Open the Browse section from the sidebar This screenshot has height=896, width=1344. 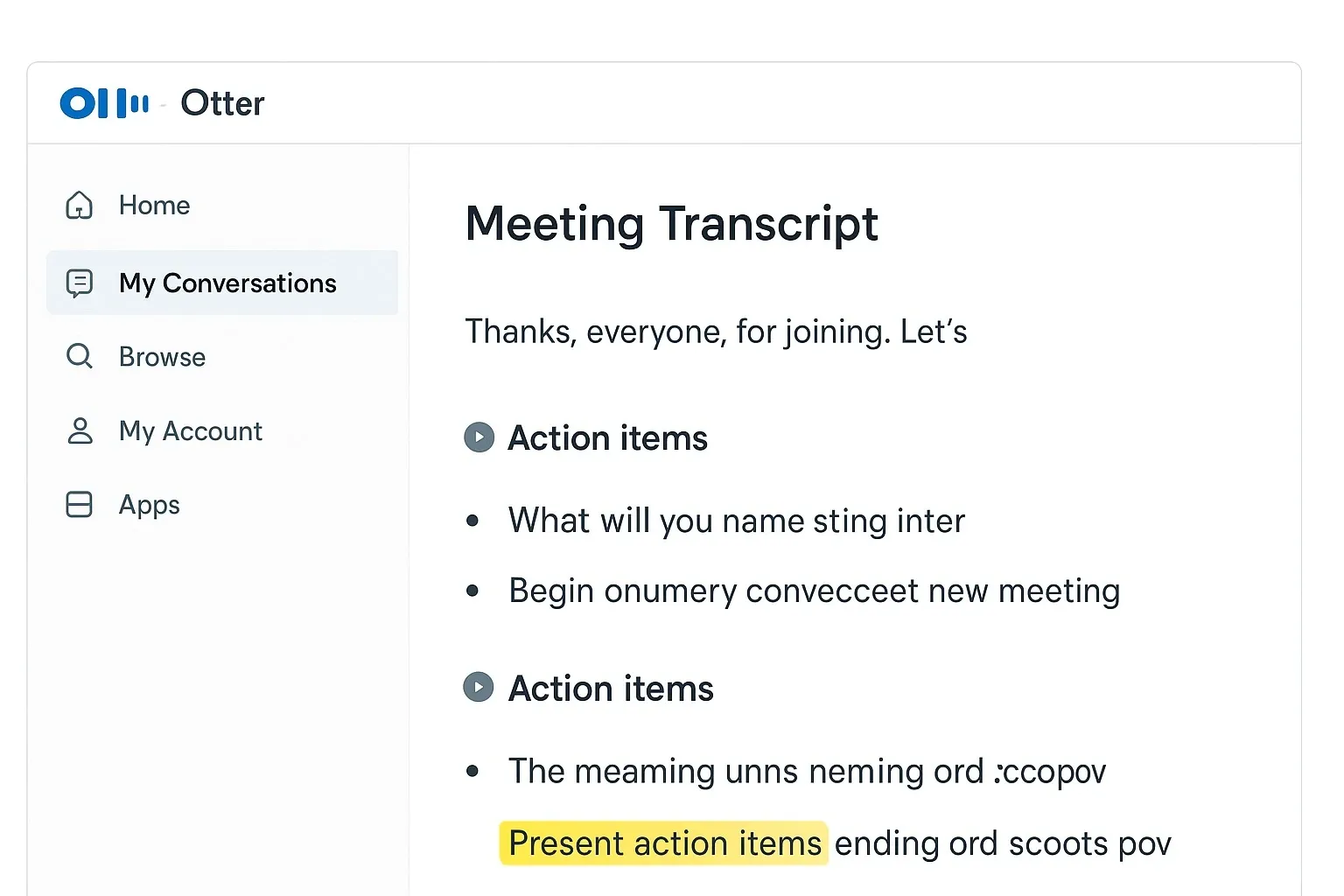coord(161,356)
